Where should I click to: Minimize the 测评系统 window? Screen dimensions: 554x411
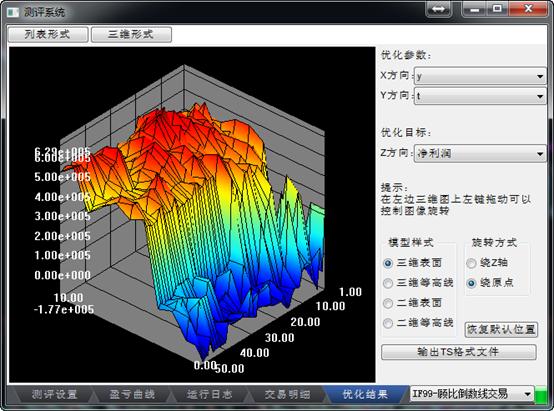click(x=475, y=9)
